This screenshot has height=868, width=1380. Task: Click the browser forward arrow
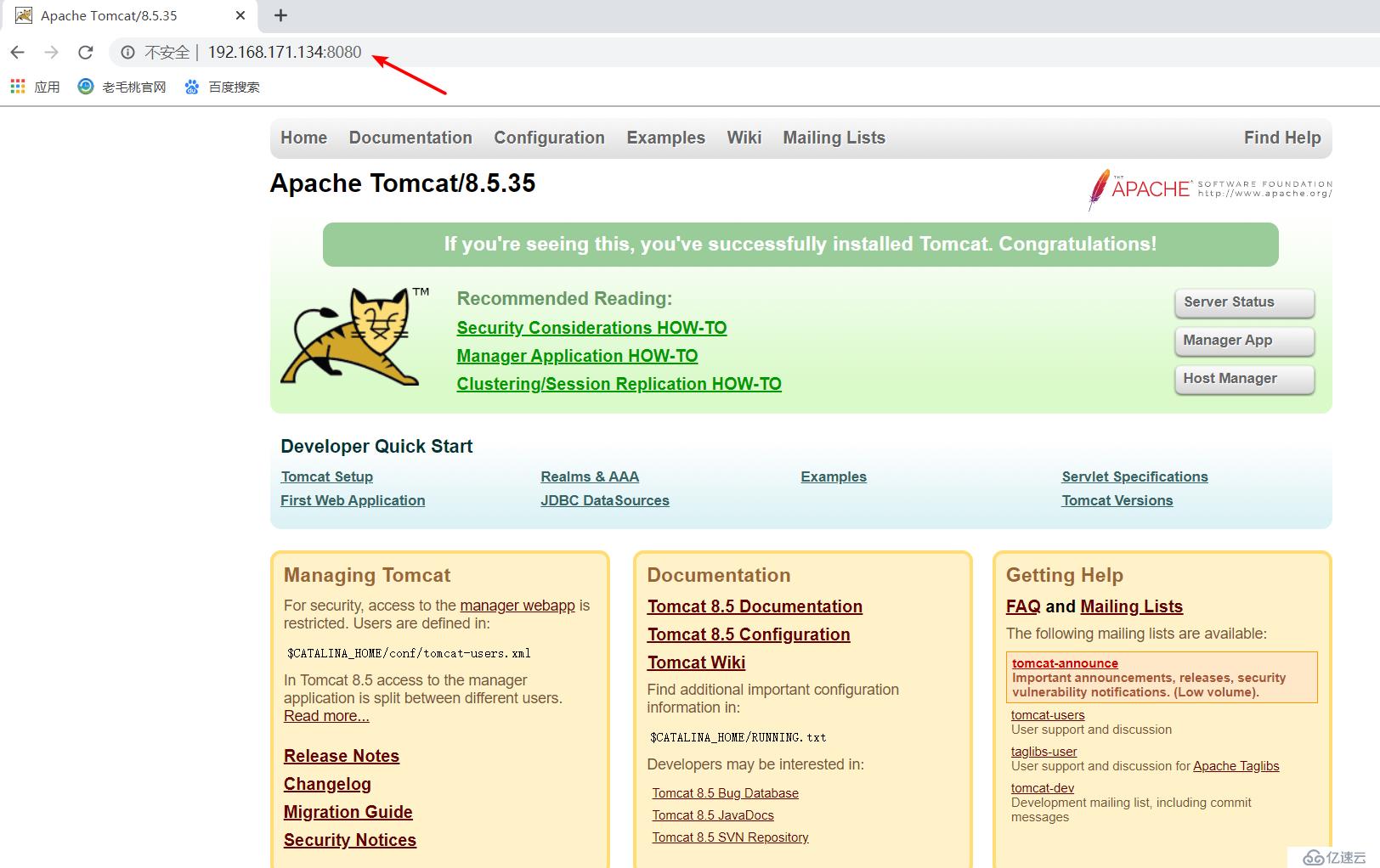(x=52, y=53)
